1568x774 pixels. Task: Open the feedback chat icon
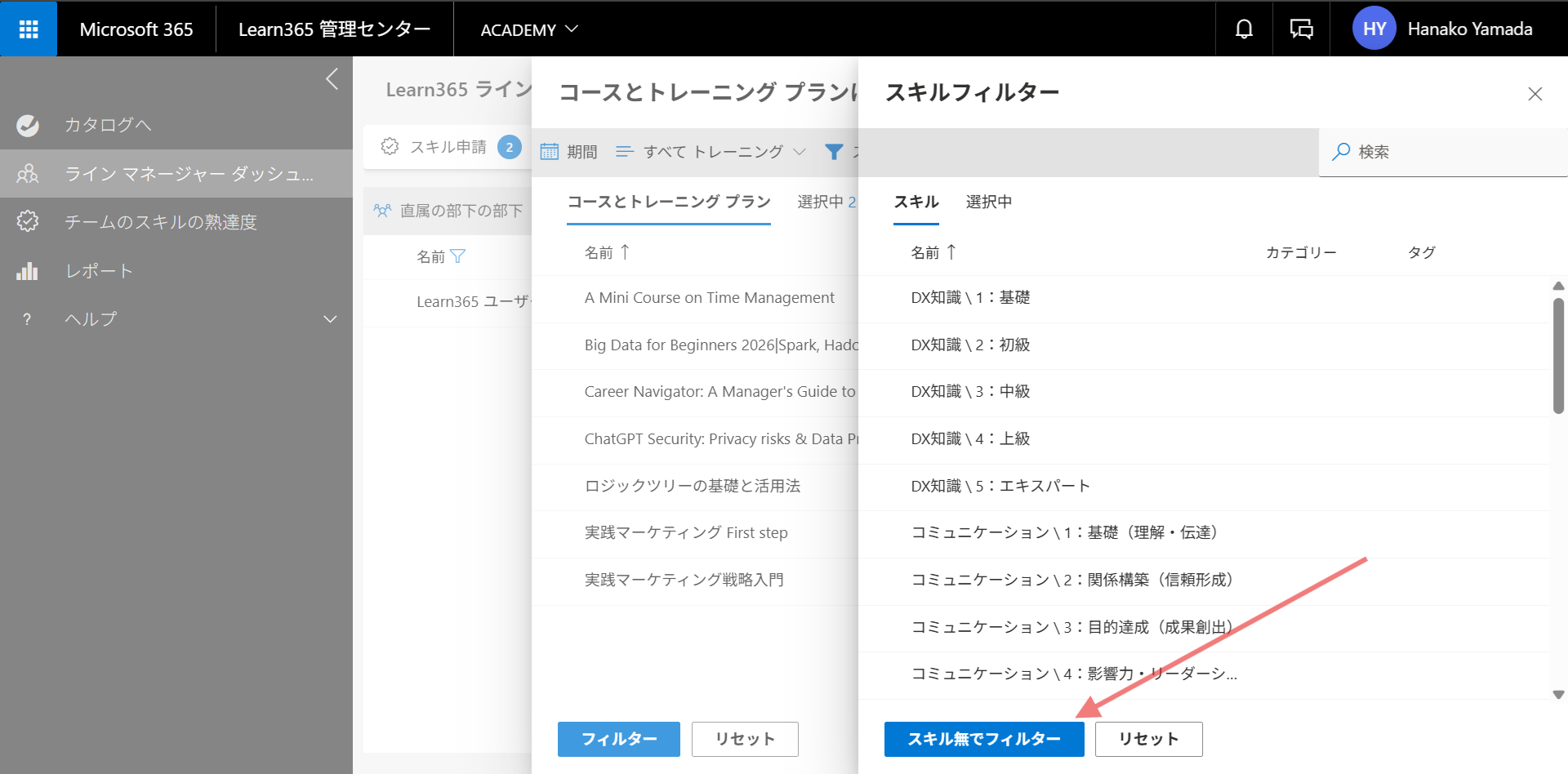tap(1301, 29)
